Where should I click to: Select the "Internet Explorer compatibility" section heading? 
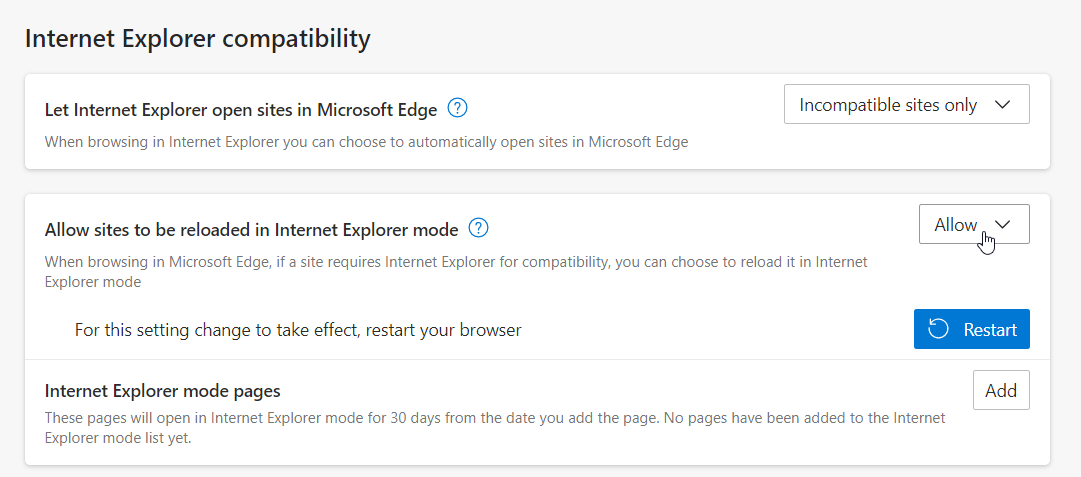(197, 39)
